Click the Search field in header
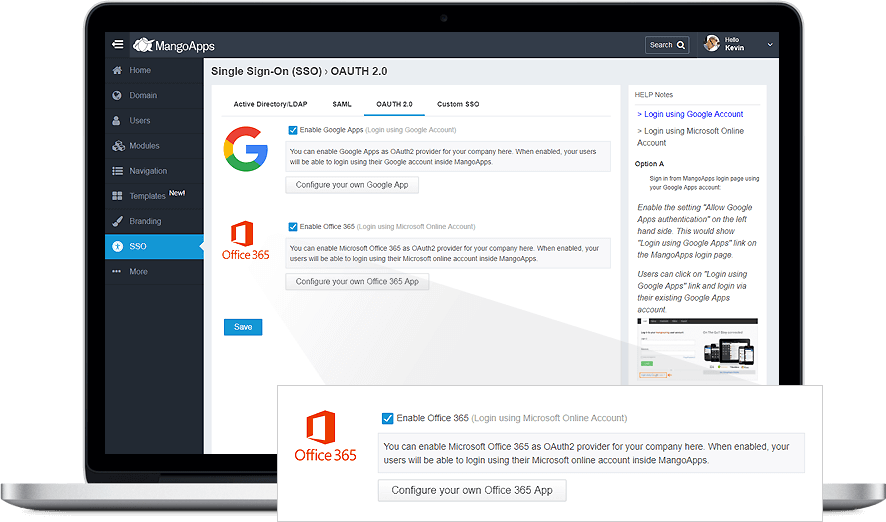886x522 pixels. (x=667, y=45)
